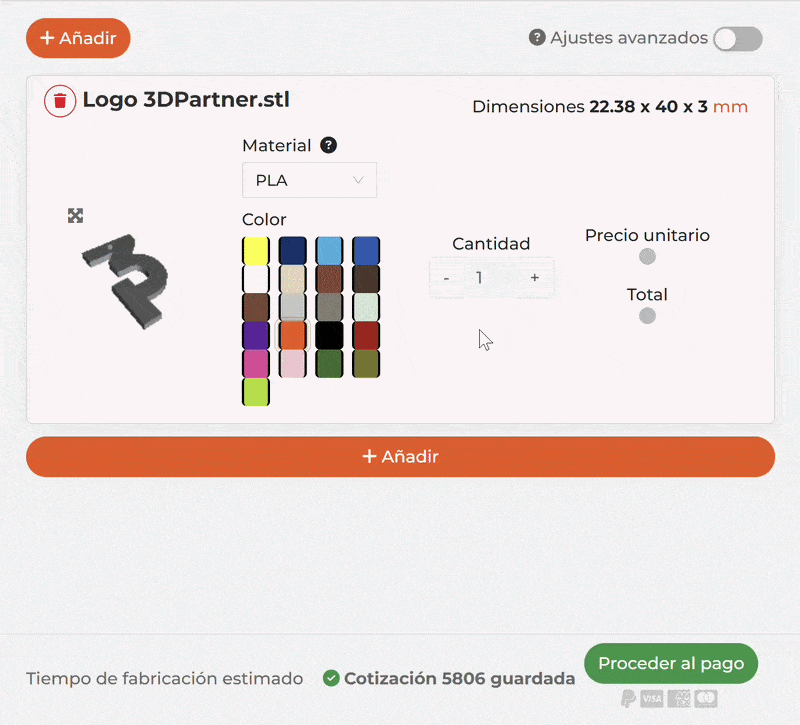Expand the 3D model preview fullscreen
Image resolution: width=800 pixels, height=725 pixels.
[x=76, y=216]
